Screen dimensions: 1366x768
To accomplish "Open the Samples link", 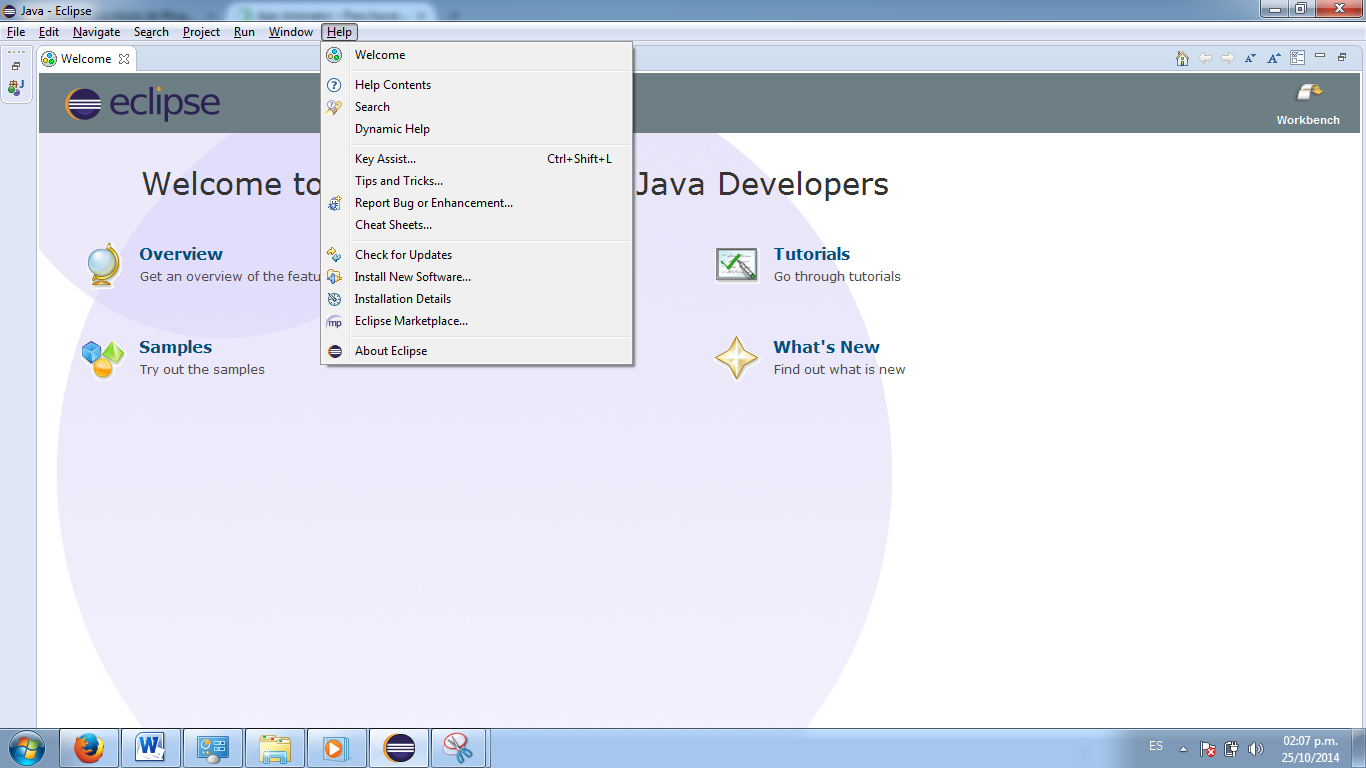I will [x=176, y=347].
